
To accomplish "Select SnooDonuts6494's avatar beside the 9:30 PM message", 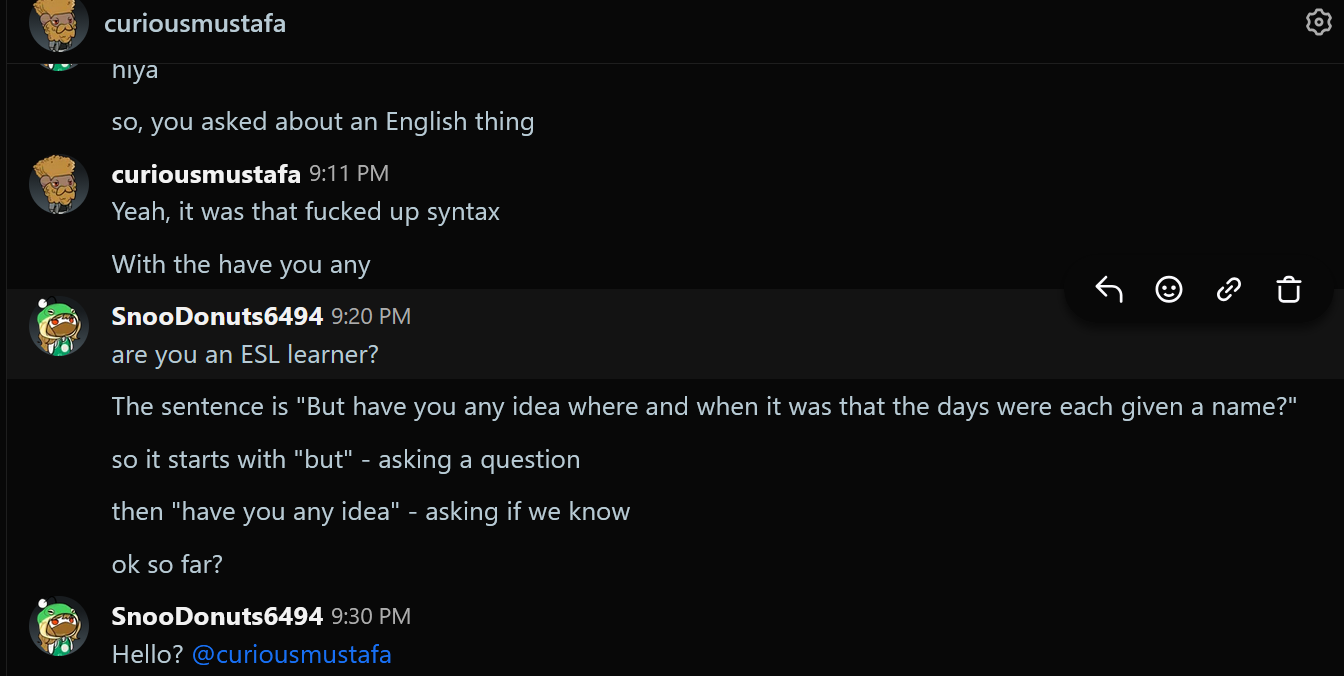I will [x=59, y=626].
